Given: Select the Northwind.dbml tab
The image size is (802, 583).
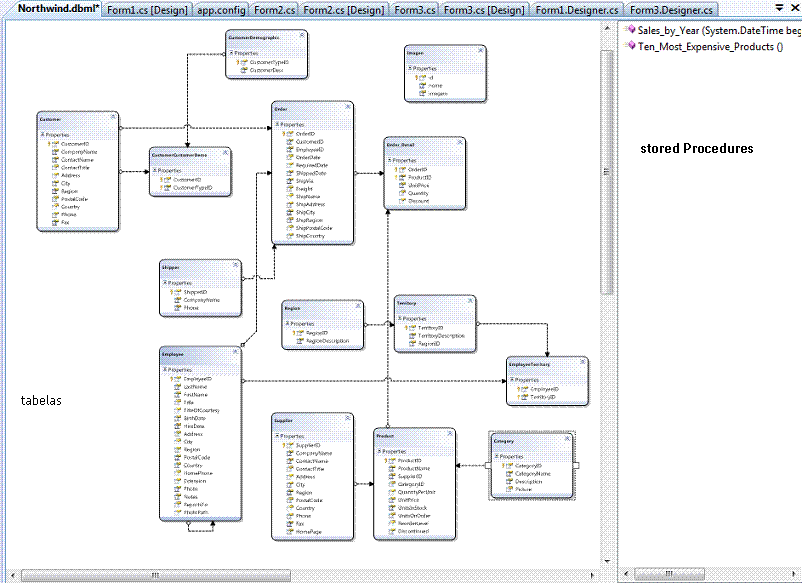Looking at the screenshot, I should tap(58, 9).
